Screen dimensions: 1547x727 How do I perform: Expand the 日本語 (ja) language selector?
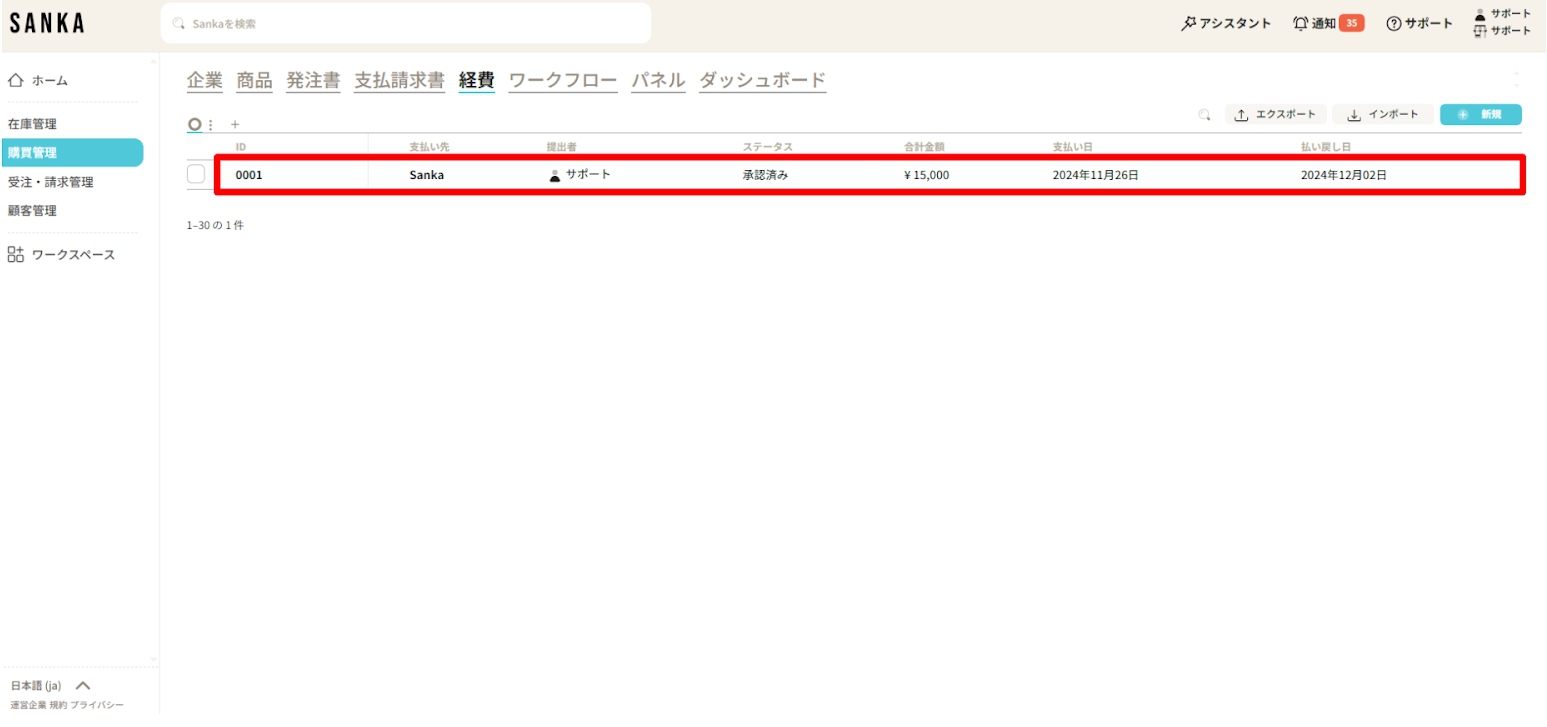pyautogui.click(x=51, y=686)
